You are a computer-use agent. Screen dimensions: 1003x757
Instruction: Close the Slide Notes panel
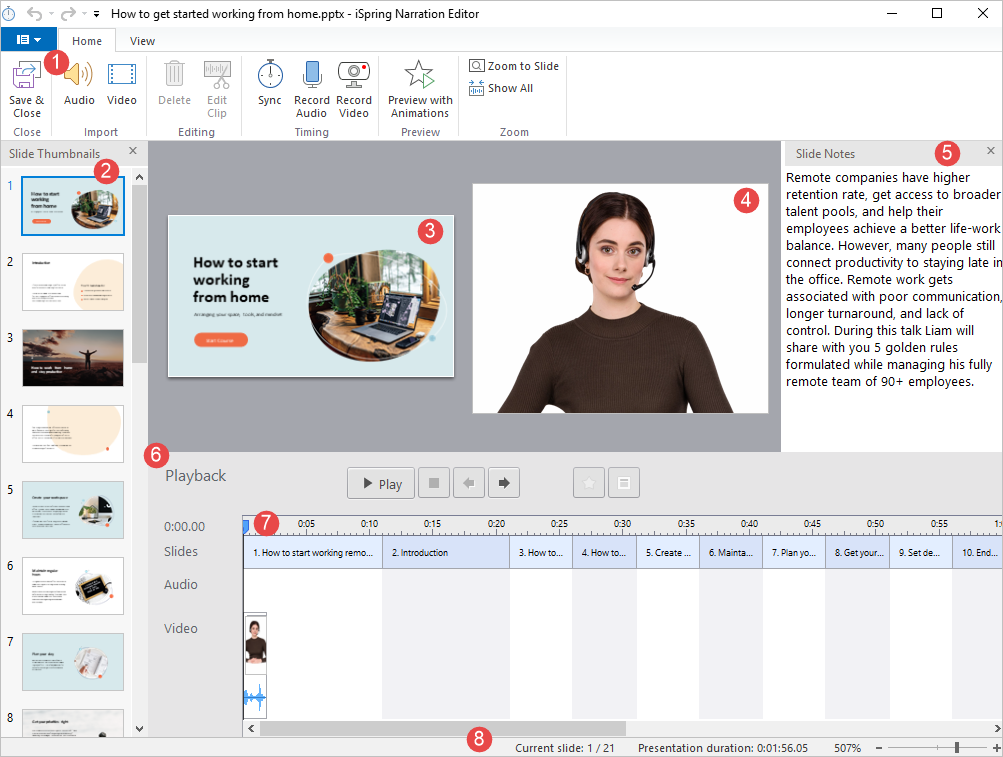(990, 151)
